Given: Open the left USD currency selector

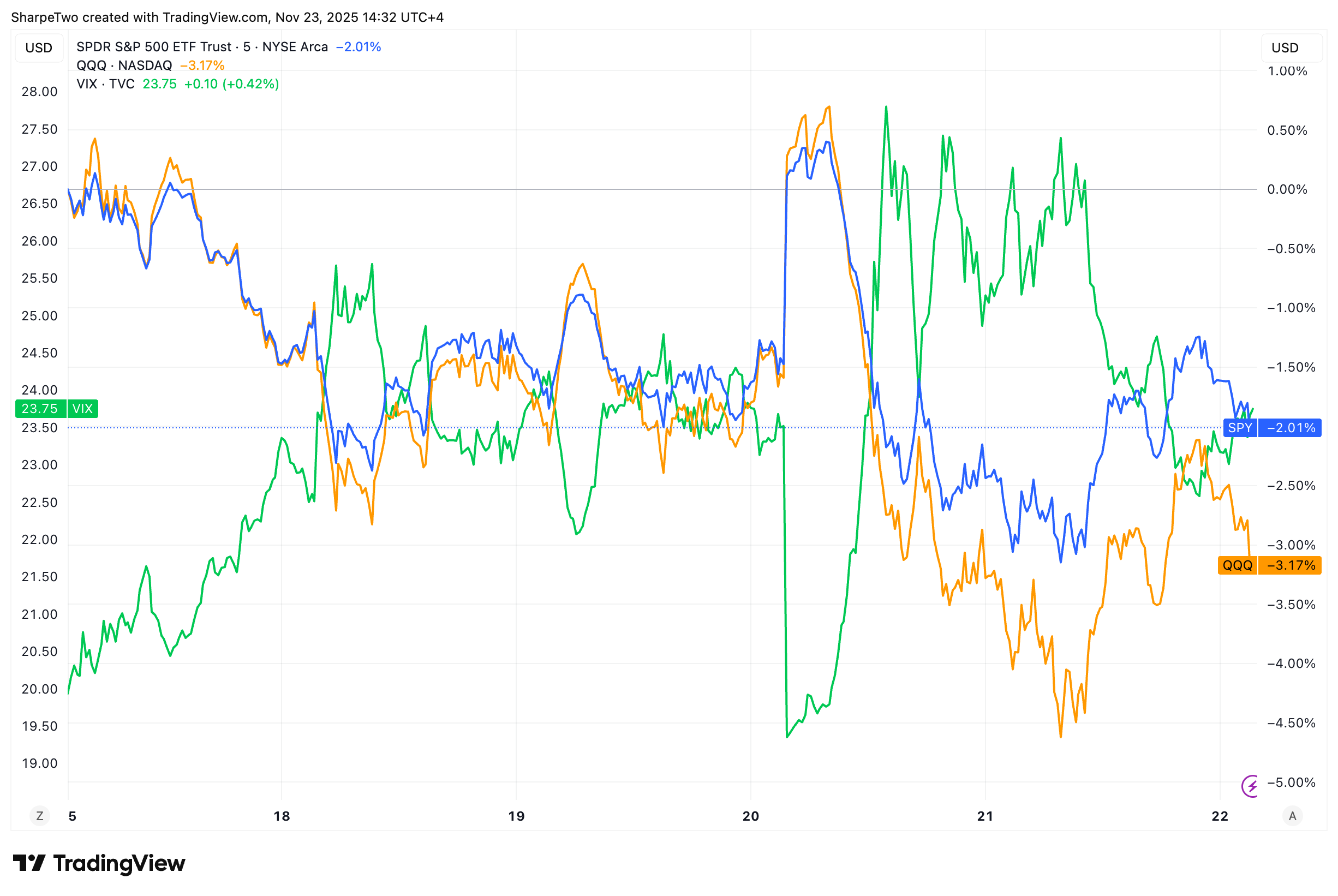Looking at the screenshot, I should (x=39, y=48).
